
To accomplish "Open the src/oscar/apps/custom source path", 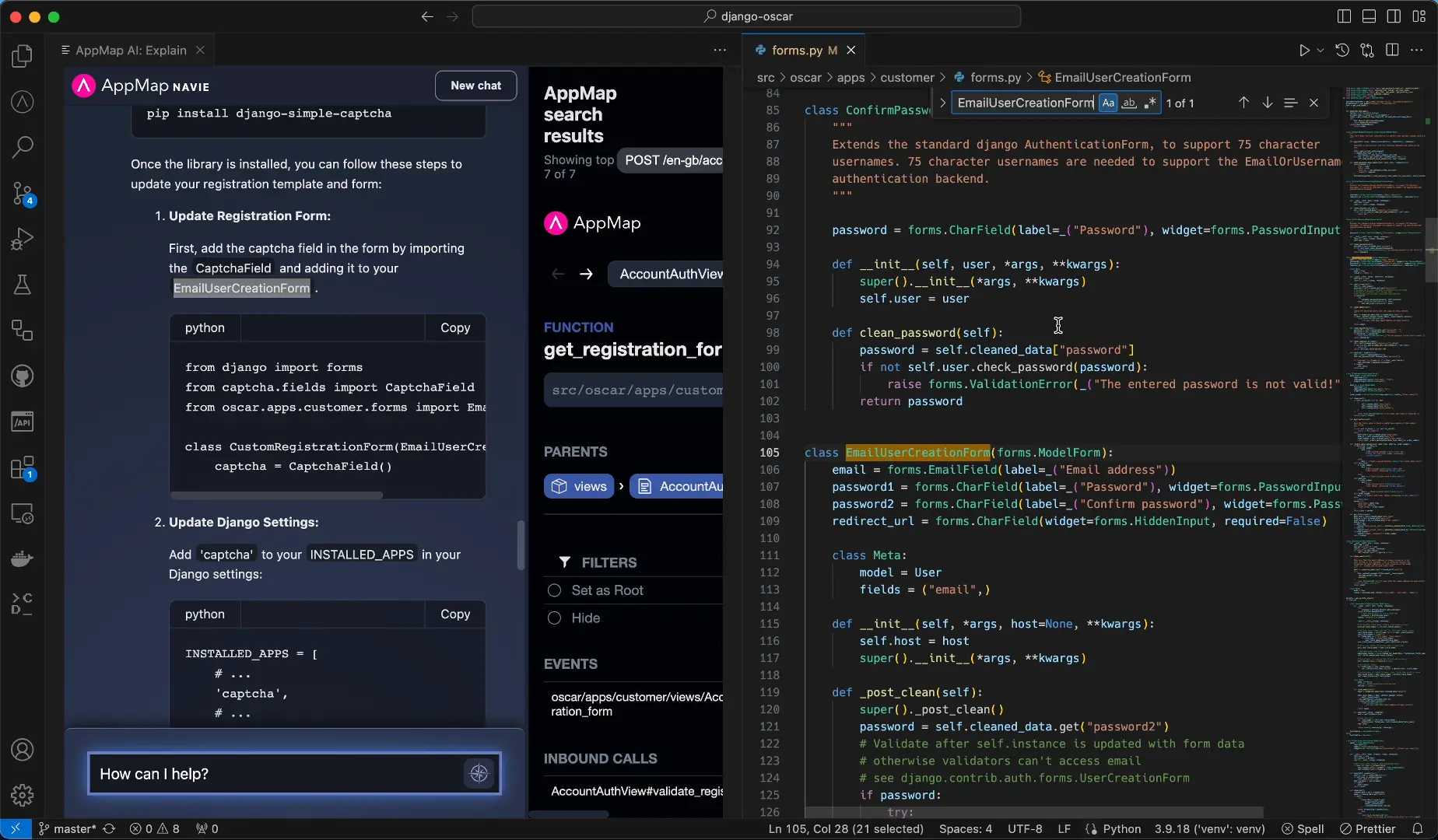I will click(x=633, y=390).
